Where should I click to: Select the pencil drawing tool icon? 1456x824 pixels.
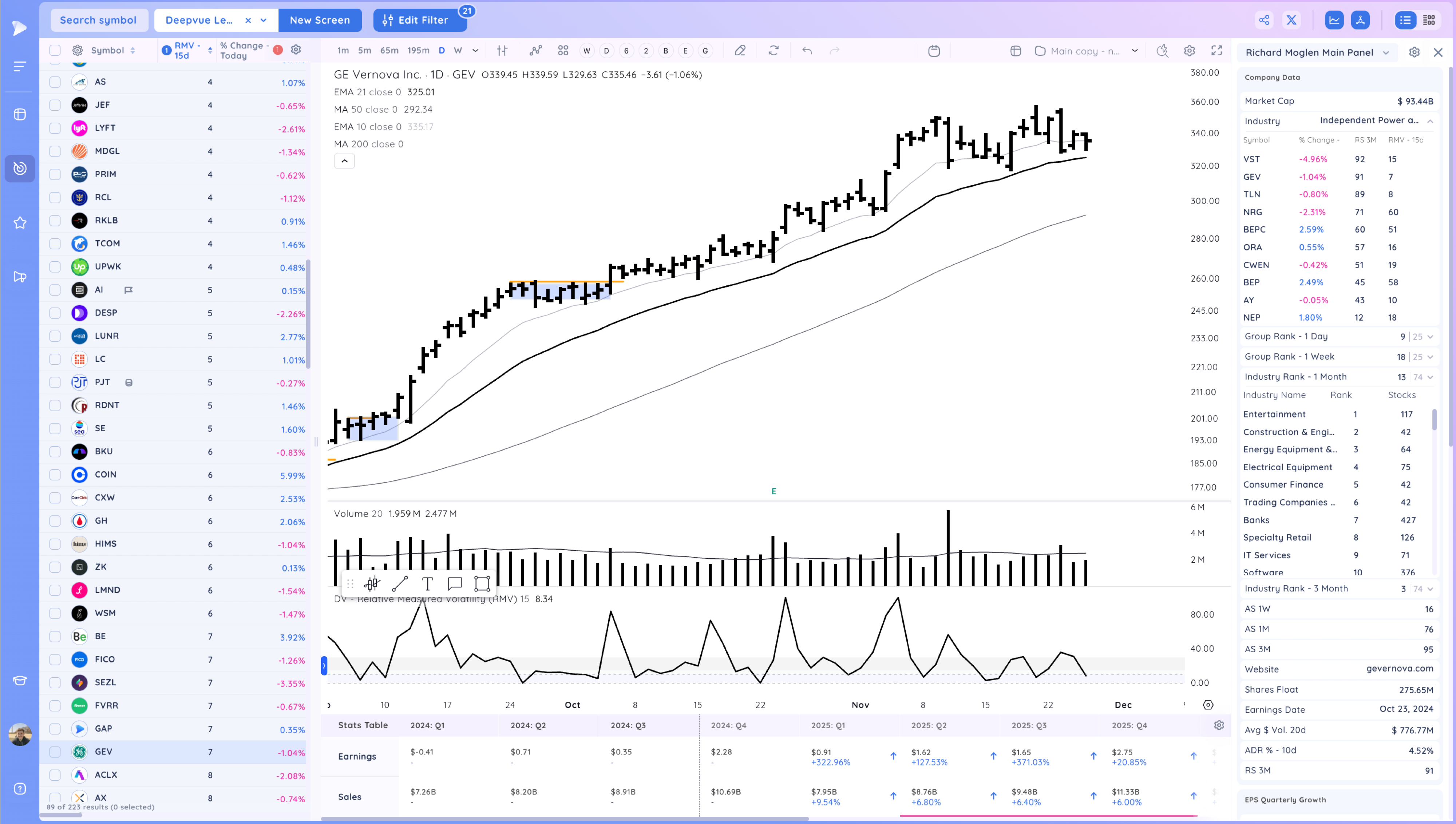tap(740, 50)
